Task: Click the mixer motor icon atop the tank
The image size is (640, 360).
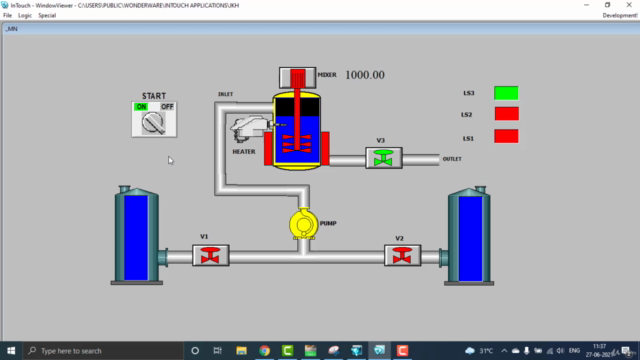Action: (298, 78)
